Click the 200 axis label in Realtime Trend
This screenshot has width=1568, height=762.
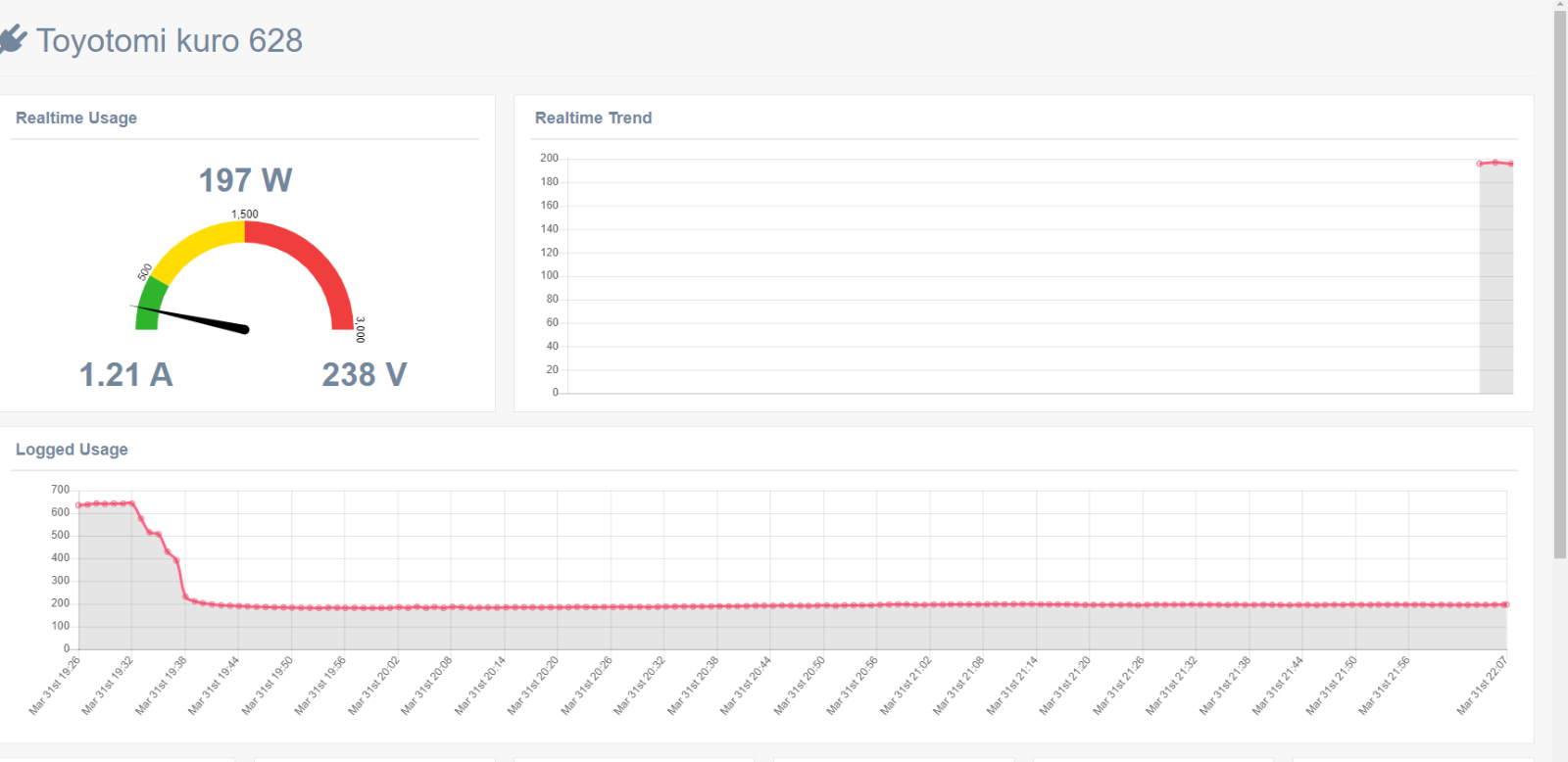click(x=549, y=158)
